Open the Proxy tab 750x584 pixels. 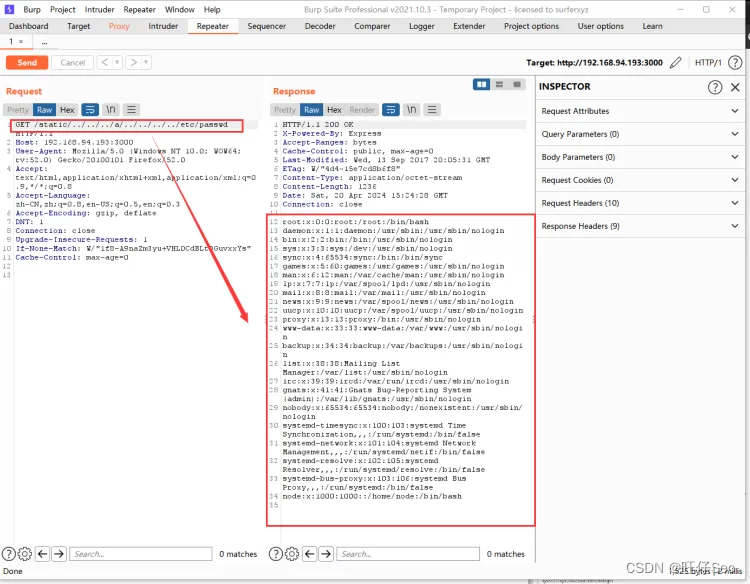point(119,26)
